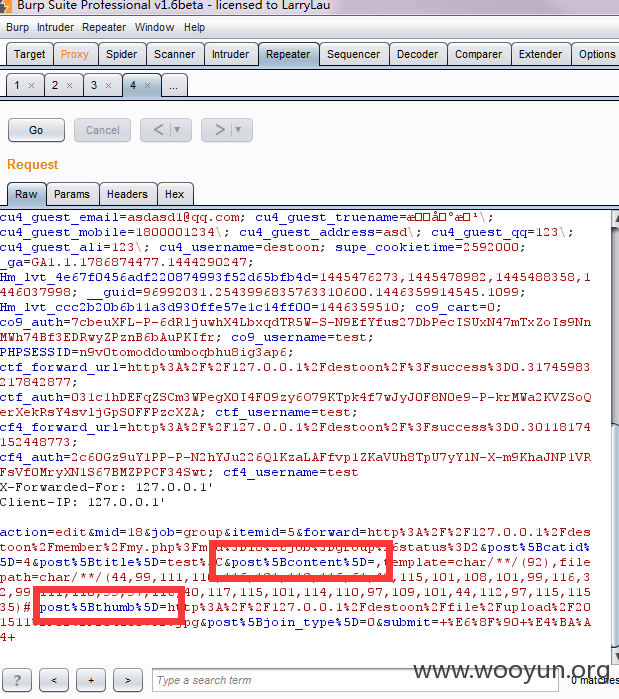Screen dimensions: 619x699
Task: Click the Burp Suite application icon
Action: pyautogui.click(x=5, y=6)
